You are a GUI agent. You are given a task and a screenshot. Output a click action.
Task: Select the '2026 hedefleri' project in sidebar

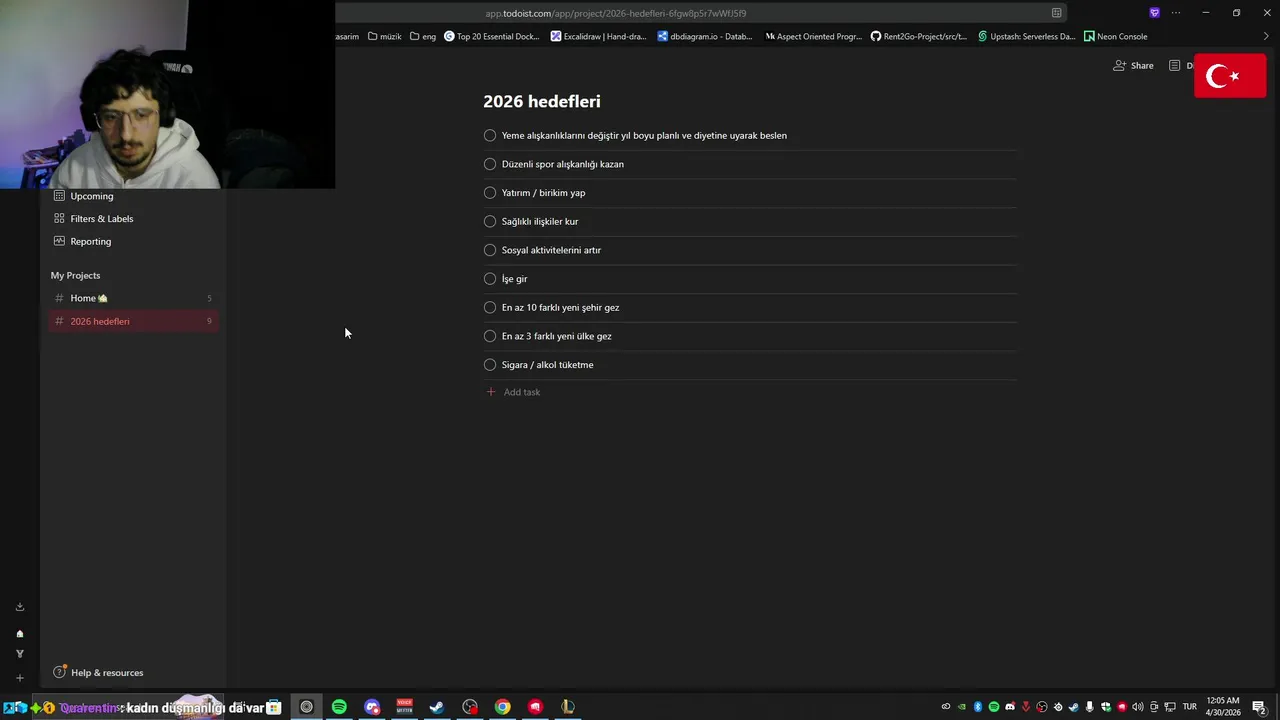[x=132, y=321]
